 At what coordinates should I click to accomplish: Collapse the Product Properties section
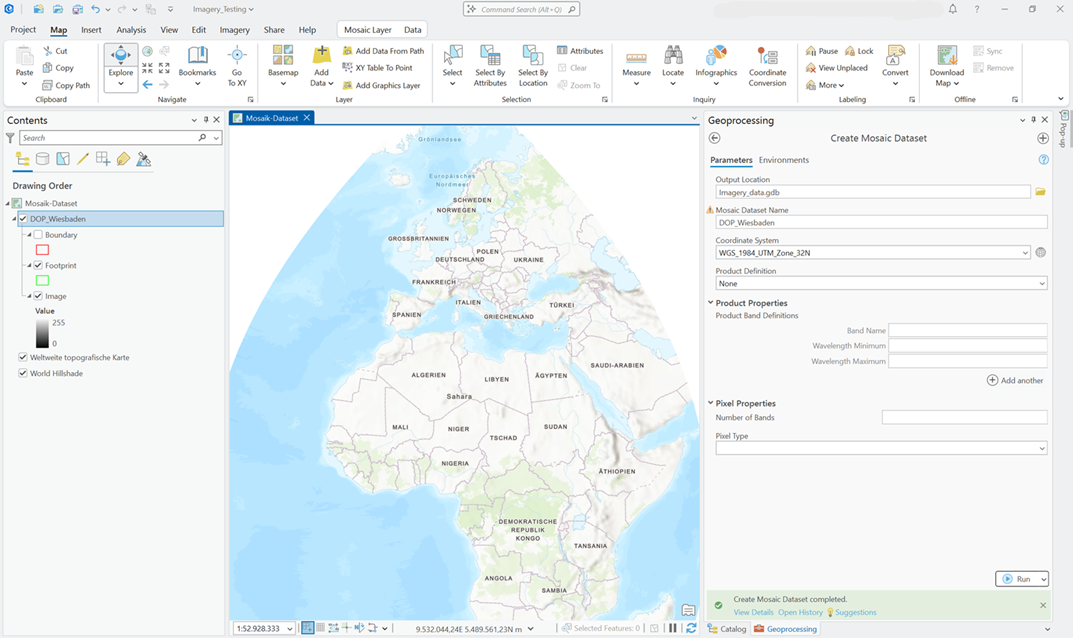[x=710, y=303]
